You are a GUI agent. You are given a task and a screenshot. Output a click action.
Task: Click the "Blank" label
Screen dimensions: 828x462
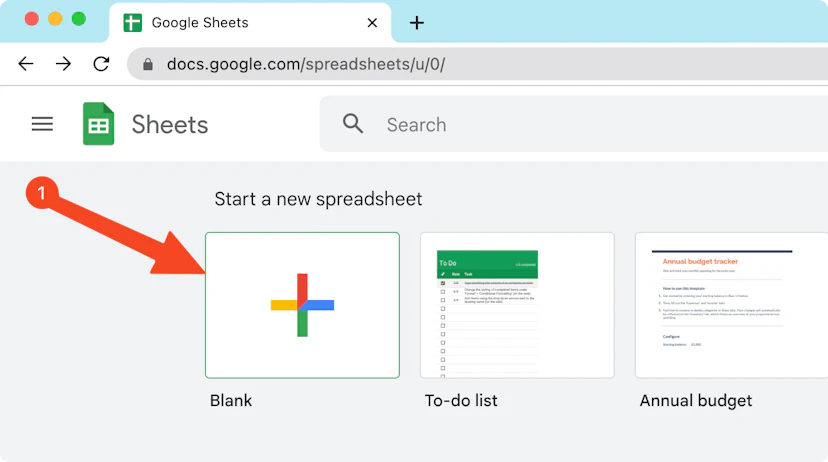tap(231, 400)
